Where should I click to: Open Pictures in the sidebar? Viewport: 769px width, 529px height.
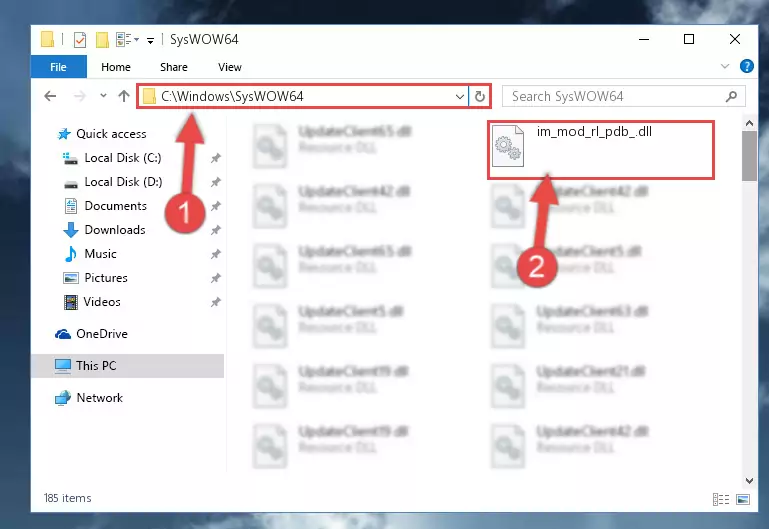tap(96, 278)
